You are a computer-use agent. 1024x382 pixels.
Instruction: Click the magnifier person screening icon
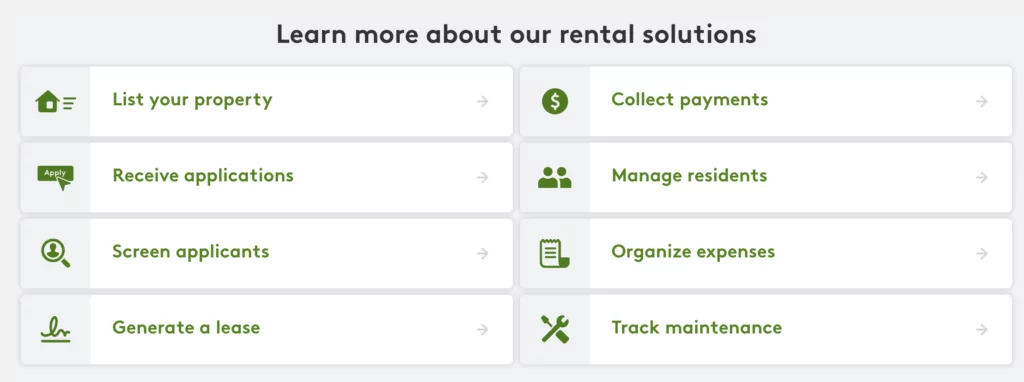pos(56,253)
